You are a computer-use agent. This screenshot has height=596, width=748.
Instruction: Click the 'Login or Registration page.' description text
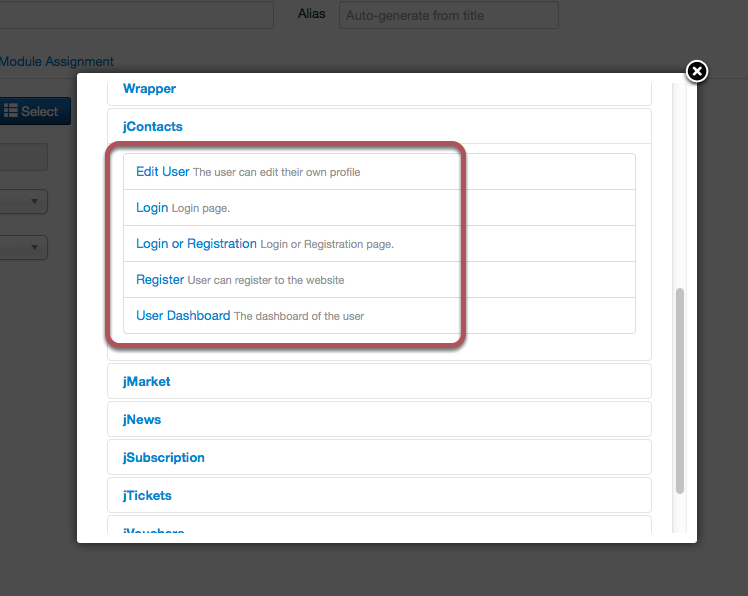coord(327,244)
